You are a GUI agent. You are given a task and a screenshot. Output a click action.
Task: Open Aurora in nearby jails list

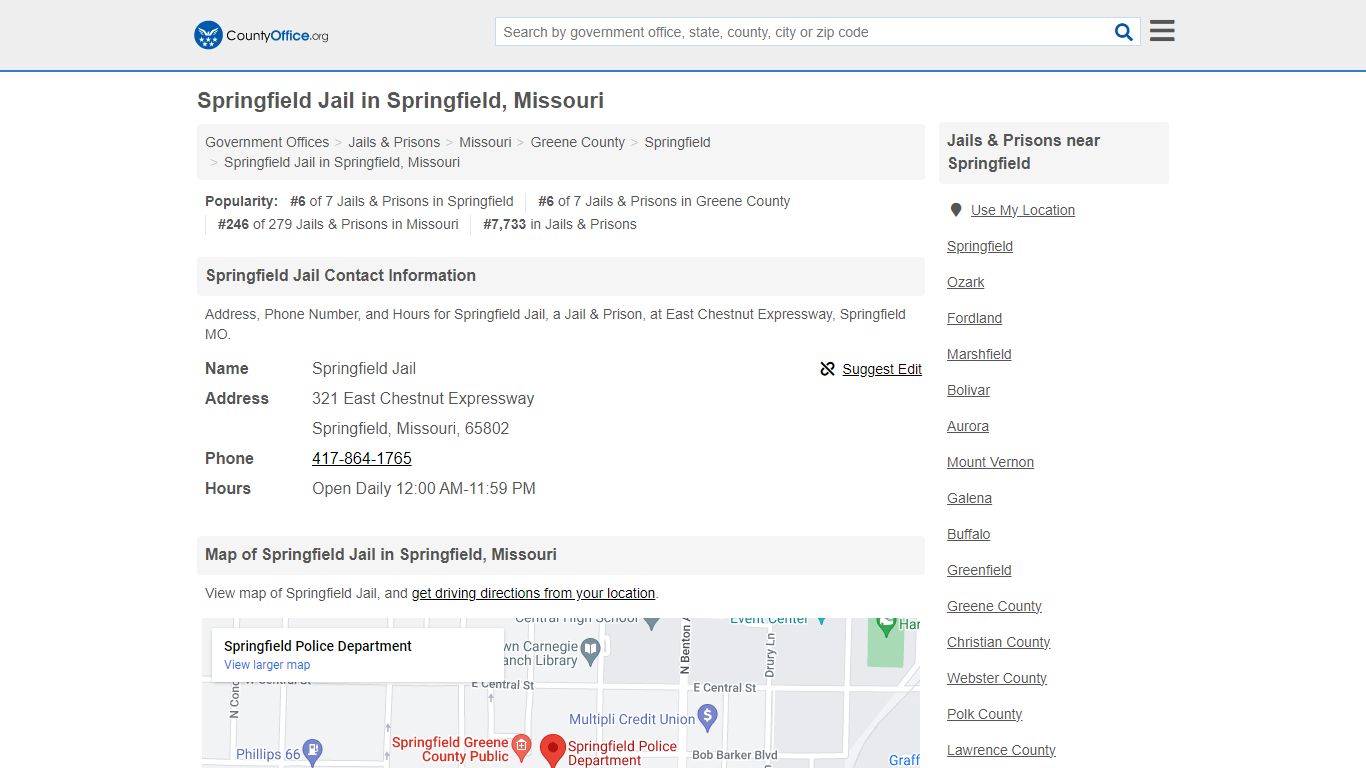pyautogui.click(x=968, y=426)
